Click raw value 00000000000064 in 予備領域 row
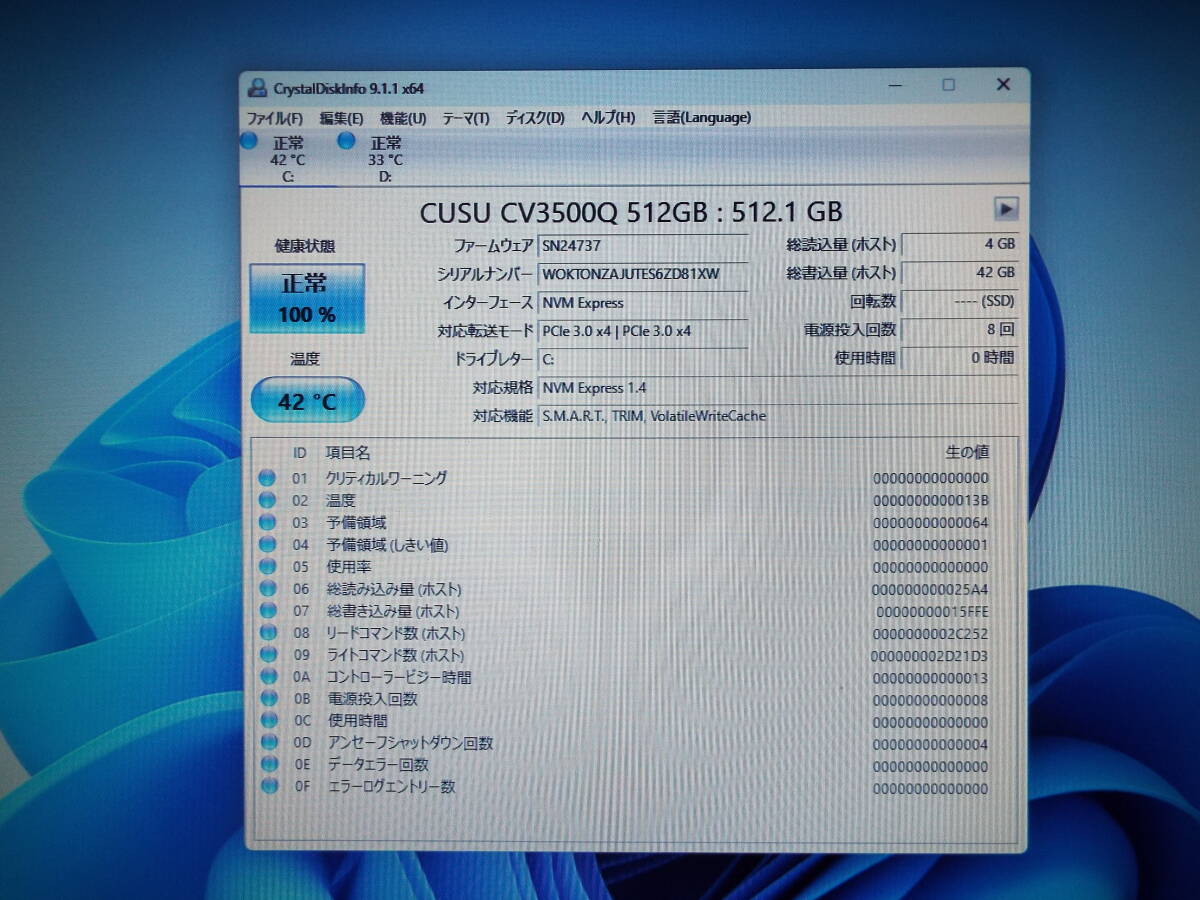 pyautogui.click(x=931, y=522)
